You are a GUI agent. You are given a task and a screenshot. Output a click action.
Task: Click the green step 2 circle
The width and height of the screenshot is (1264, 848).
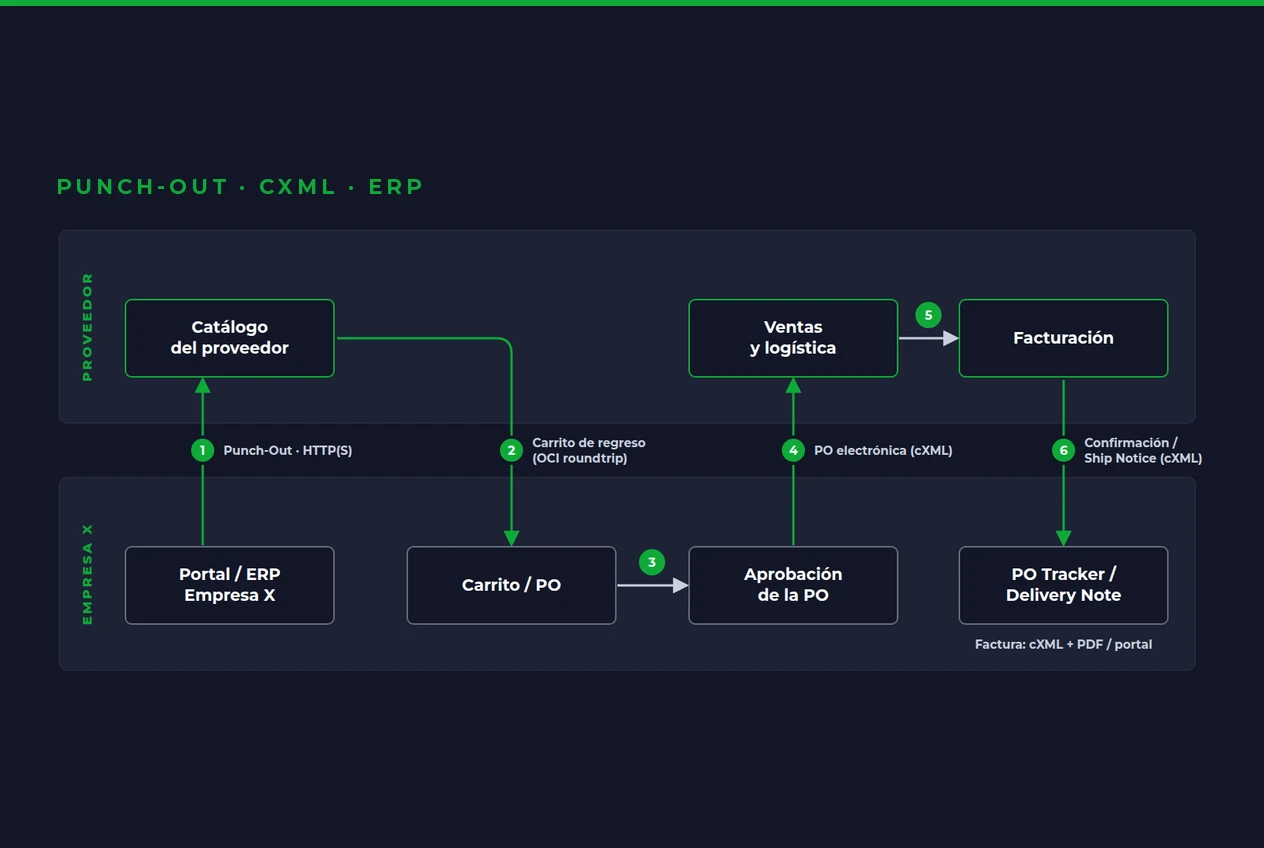(511, 450)
